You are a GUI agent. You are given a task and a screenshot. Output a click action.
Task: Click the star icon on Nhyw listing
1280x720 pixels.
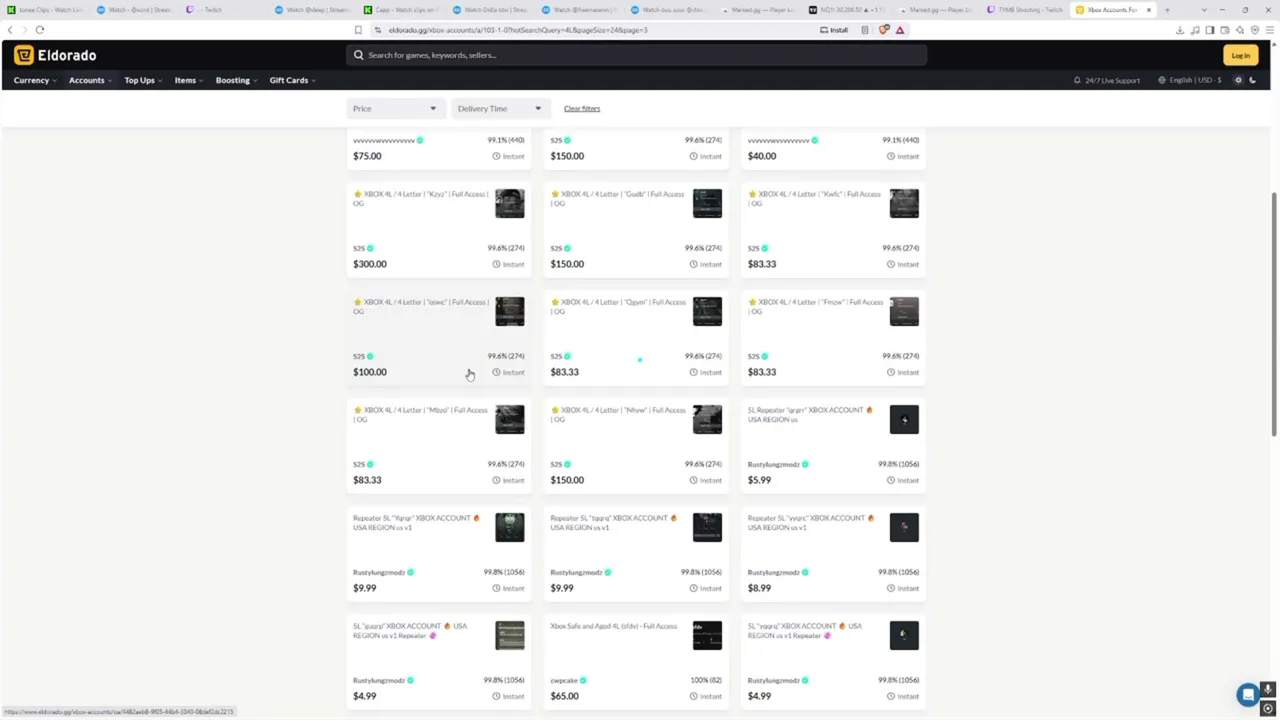[555, 410]
